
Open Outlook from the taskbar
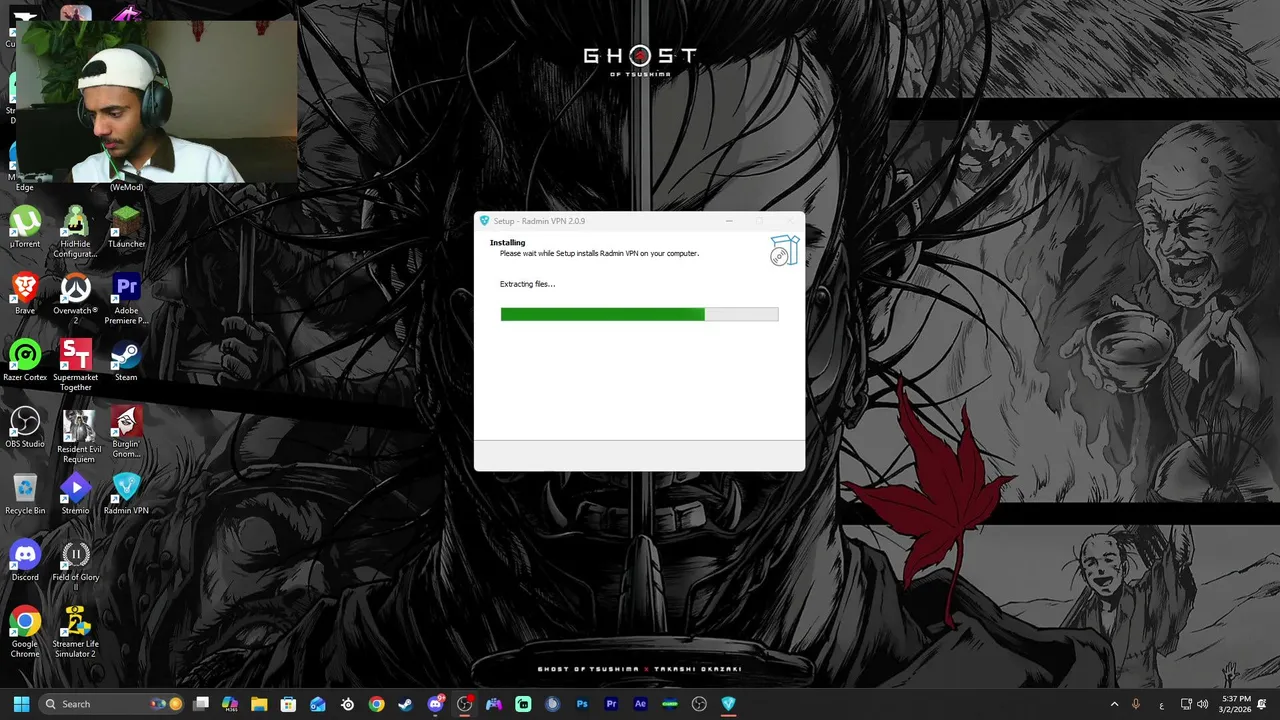(x=318, y=704)
